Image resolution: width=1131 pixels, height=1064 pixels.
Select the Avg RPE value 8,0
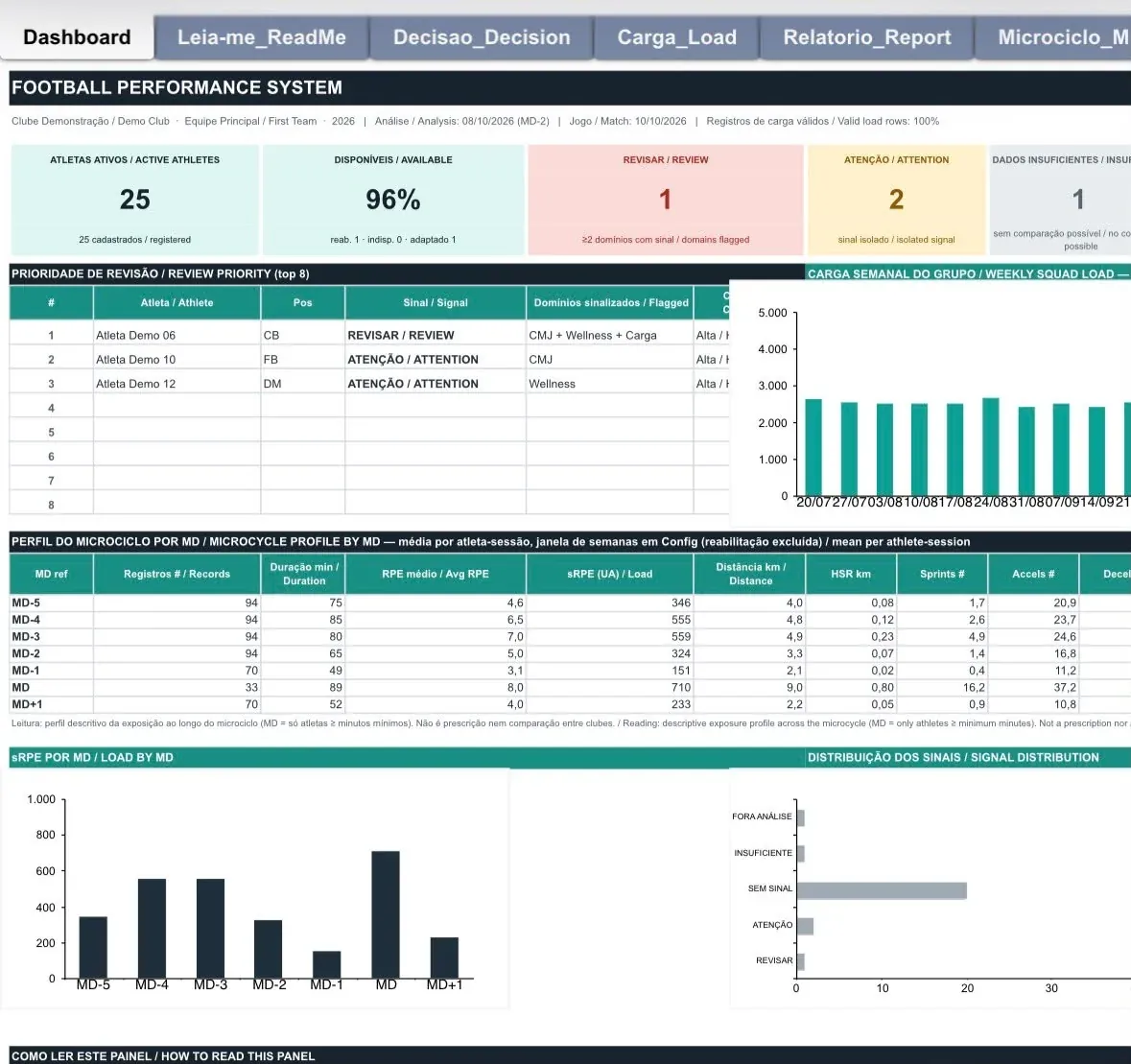pos(435,688)
